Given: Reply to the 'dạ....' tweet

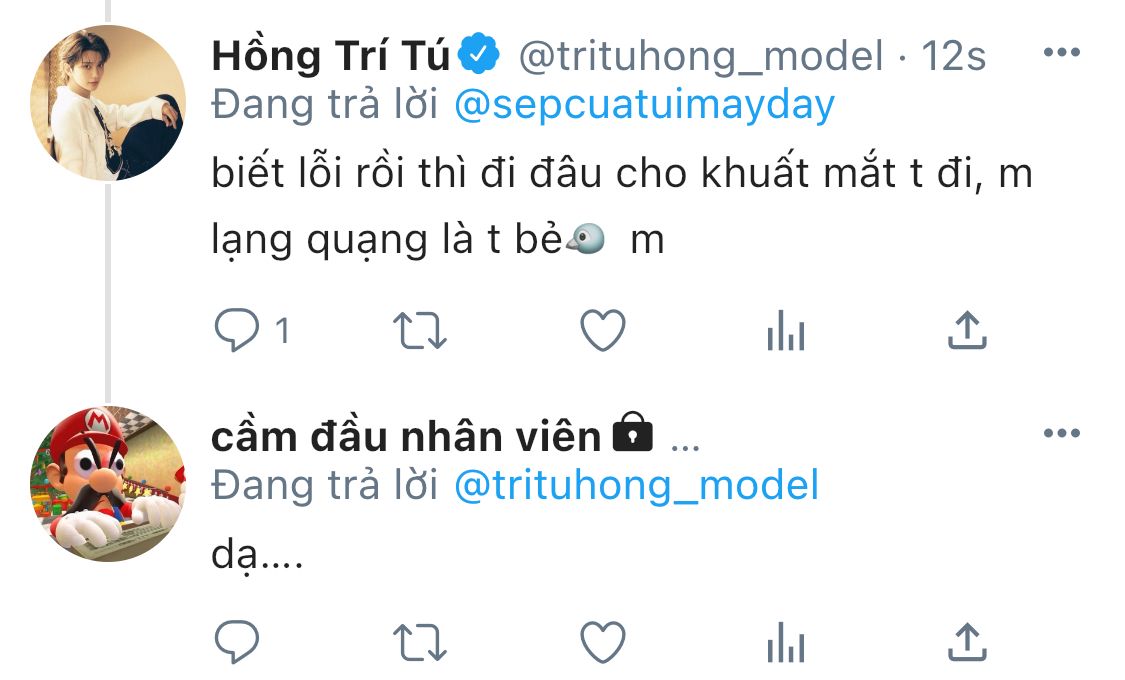Looking at the screenshot, I should pyautogui.click(x=237, y=641).
